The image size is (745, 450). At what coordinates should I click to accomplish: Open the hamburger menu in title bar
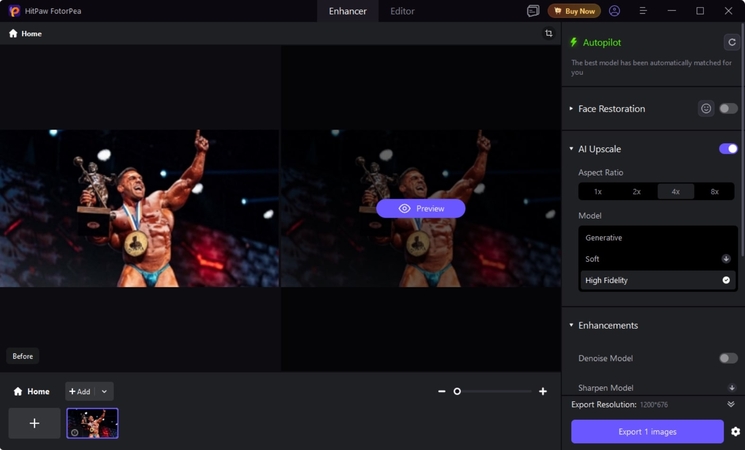pyautogui.click(x=643, y=11)
